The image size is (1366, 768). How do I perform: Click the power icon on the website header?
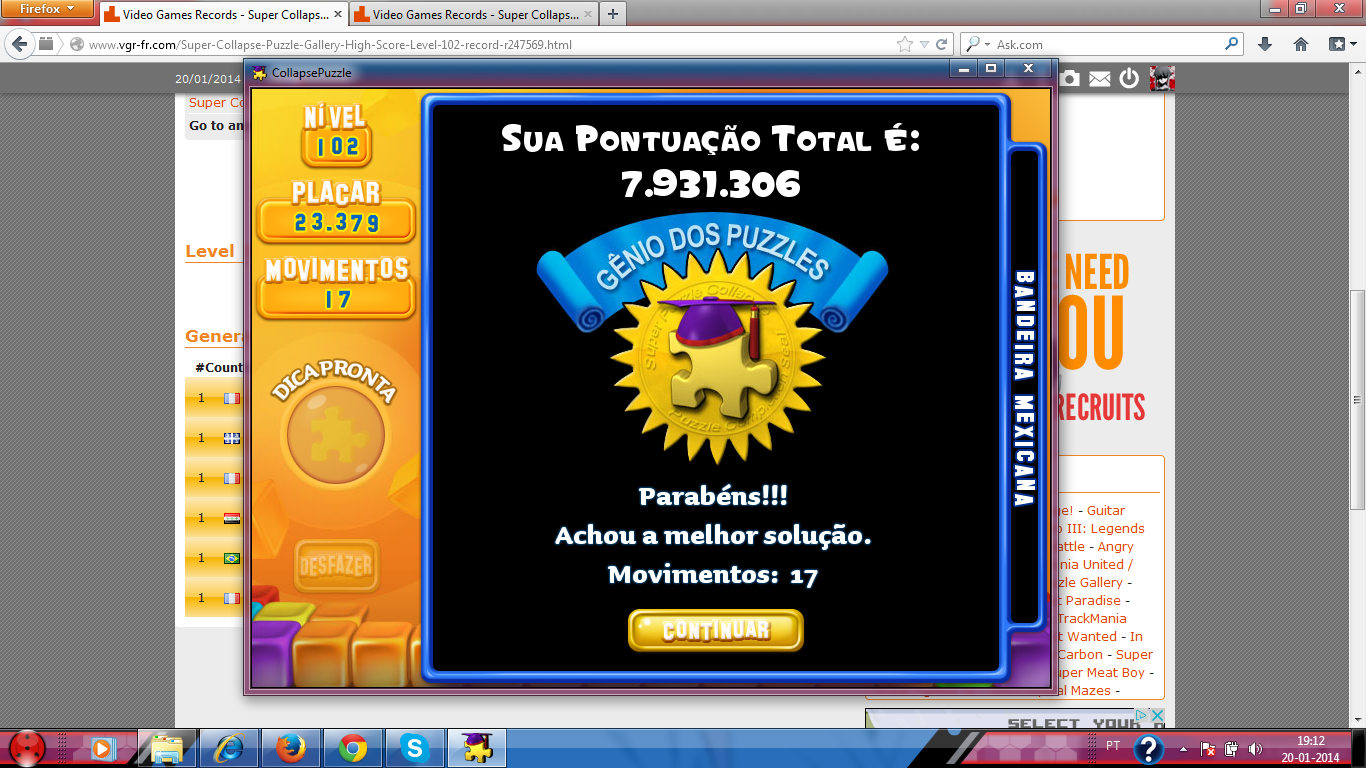point(1129,78)
